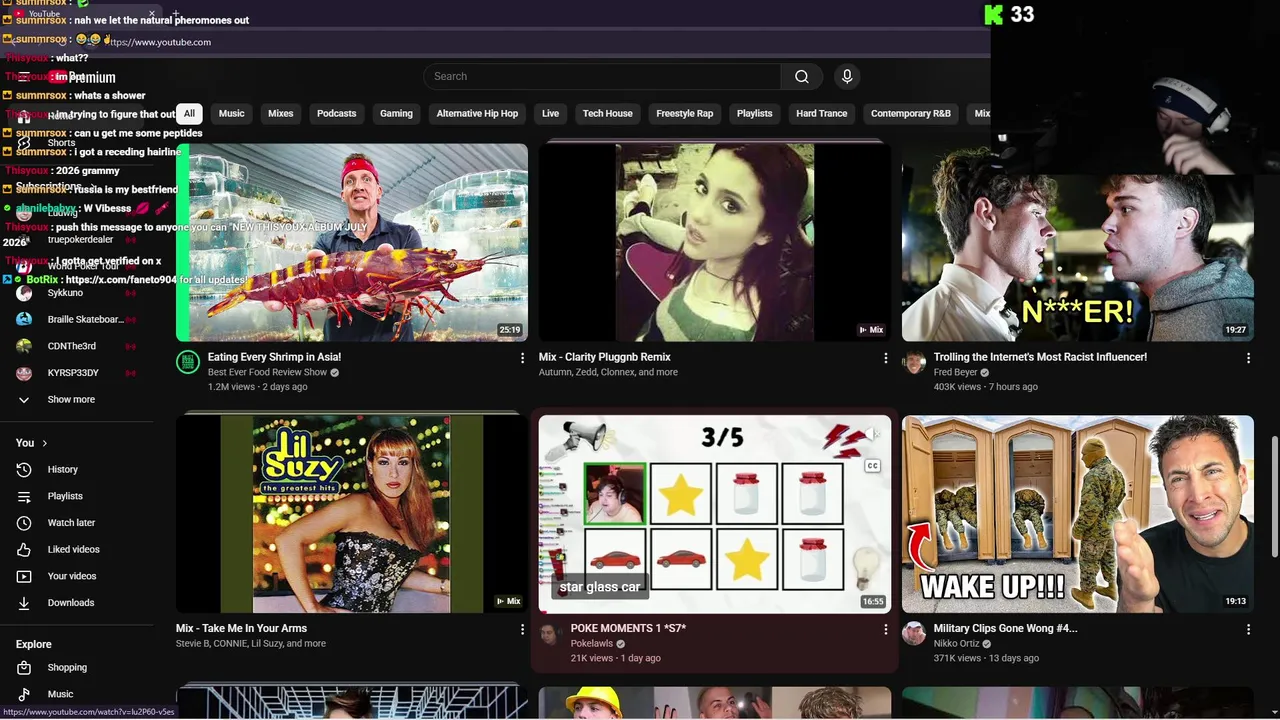Select the Hard Trance filter chip
Image resolution: width=1280 pixels, height=720 pixels.
pyautogui.click(x=822, y=113)
